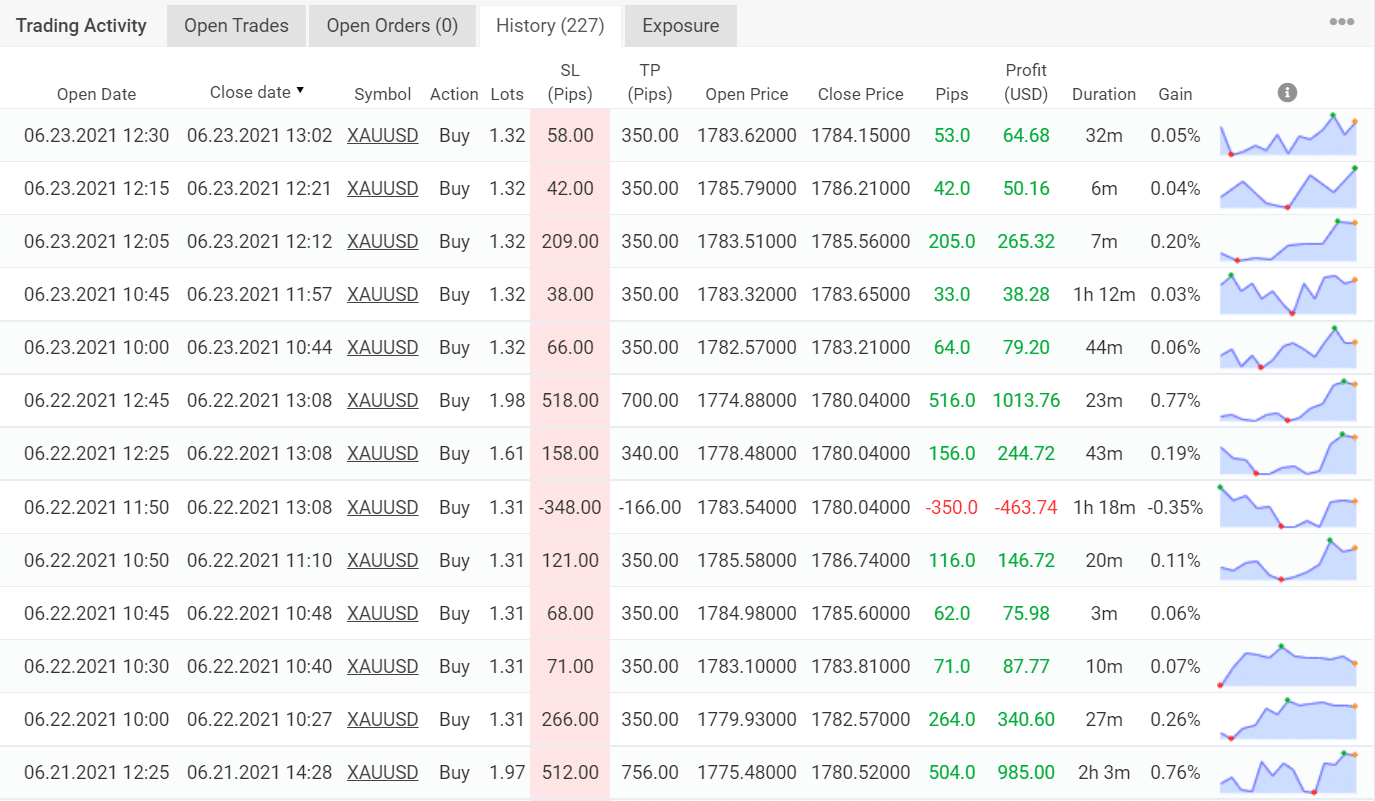
Task: Select the History (227) tab
Action: (x=549, y=25)
